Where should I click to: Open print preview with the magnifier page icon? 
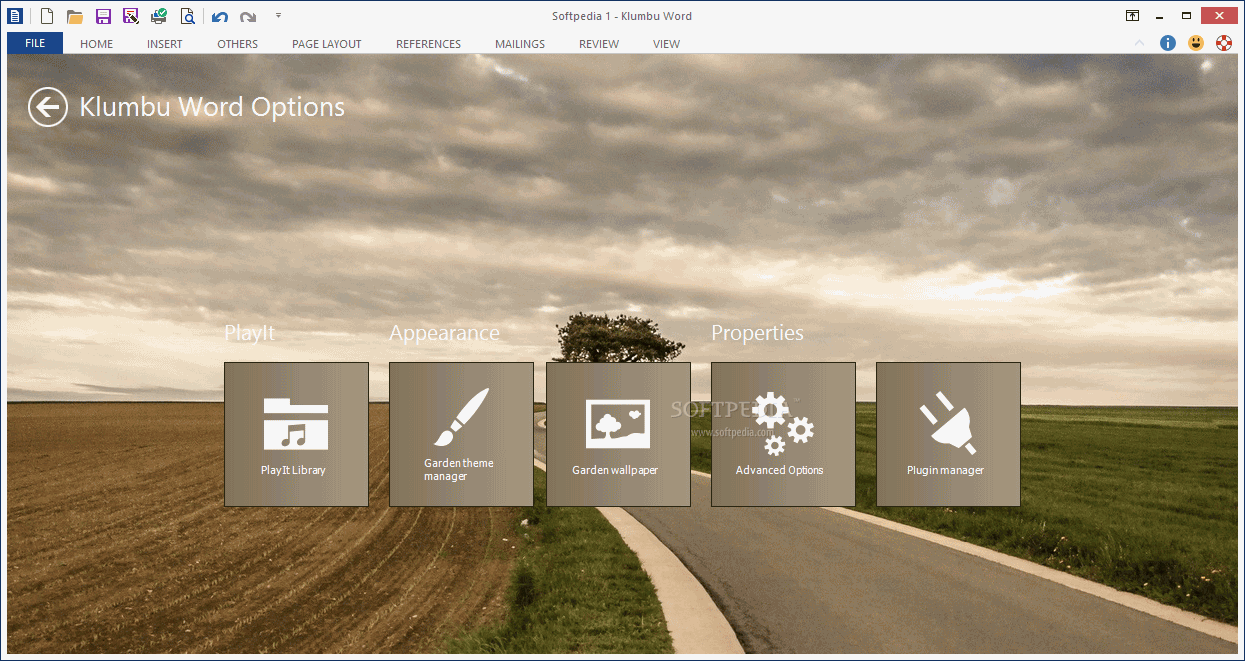tap(187, 16)
